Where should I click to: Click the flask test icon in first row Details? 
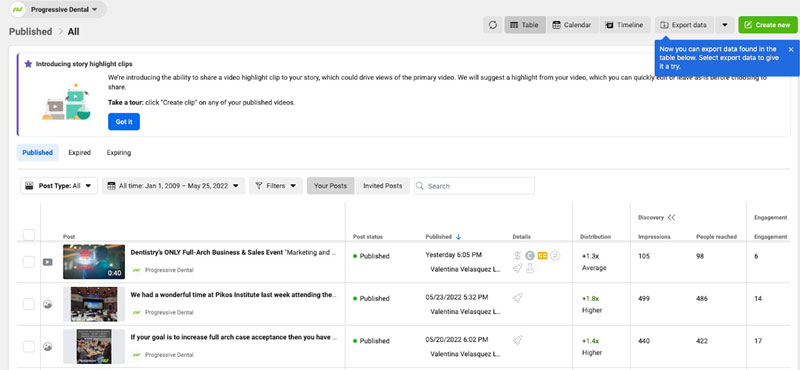(530, 268)
